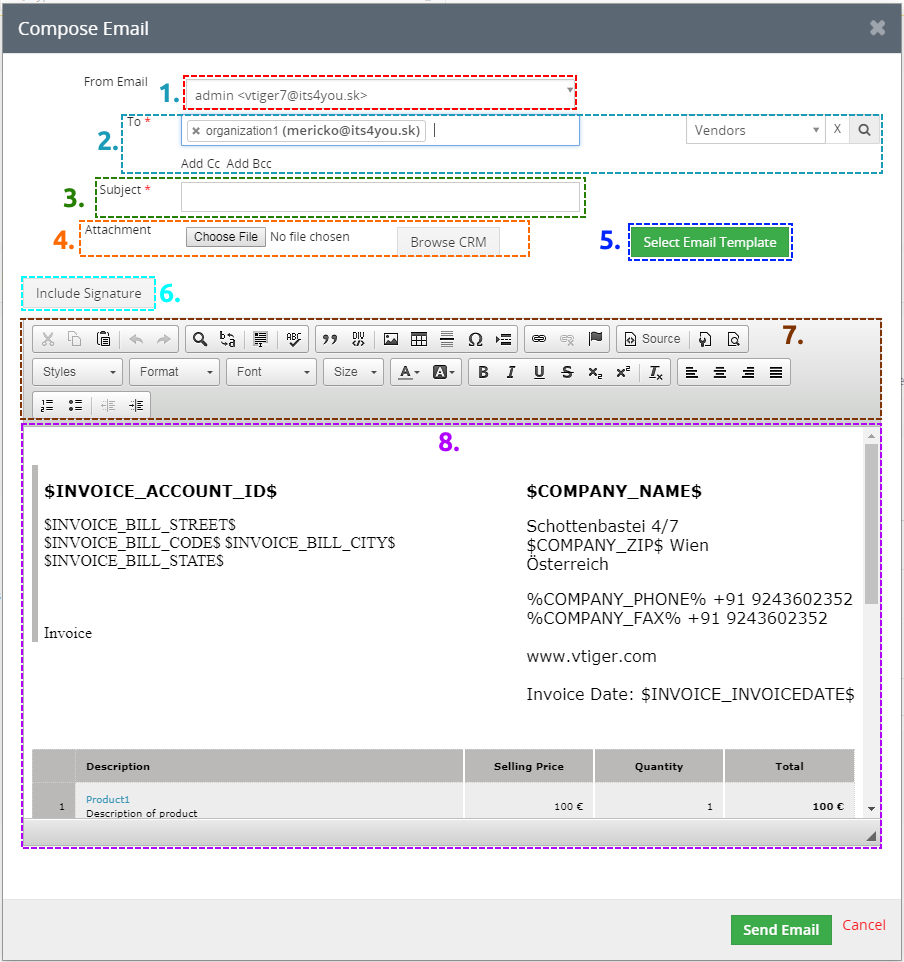Open the Font dropdown

click(x=271, y=372)
